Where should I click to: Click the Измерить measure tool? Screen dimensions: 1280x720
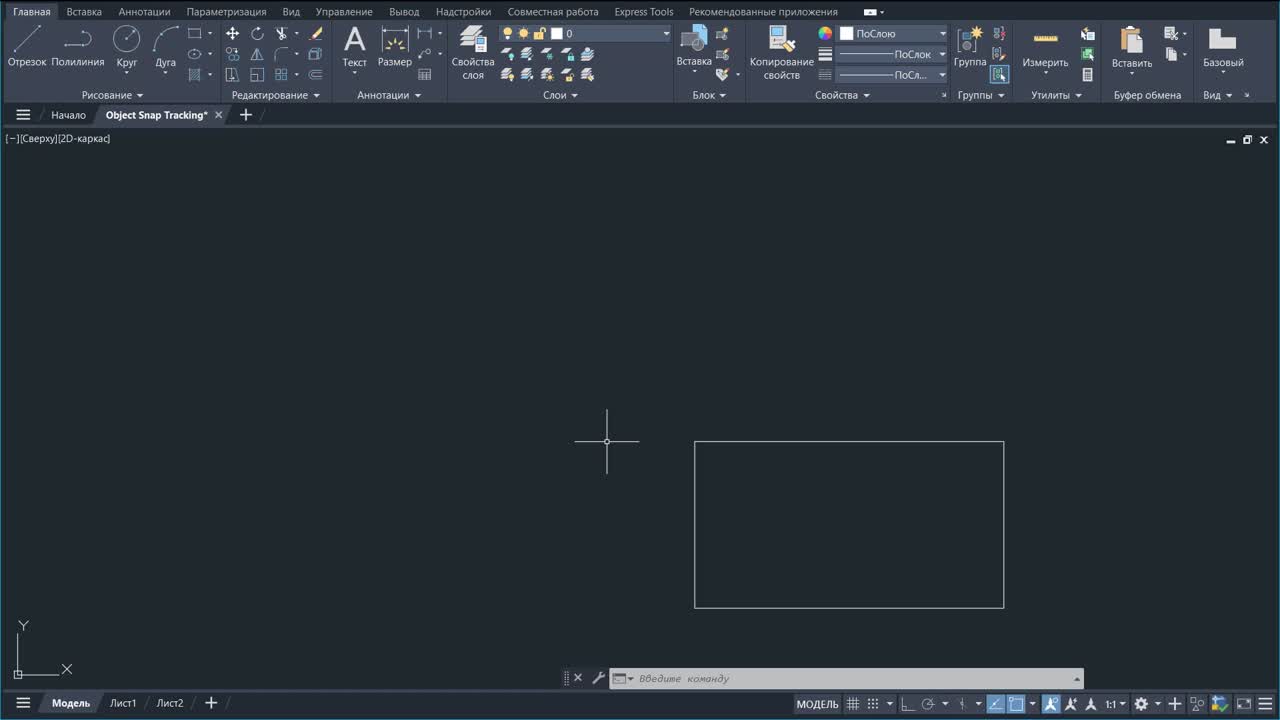[x=1045, y=47]
